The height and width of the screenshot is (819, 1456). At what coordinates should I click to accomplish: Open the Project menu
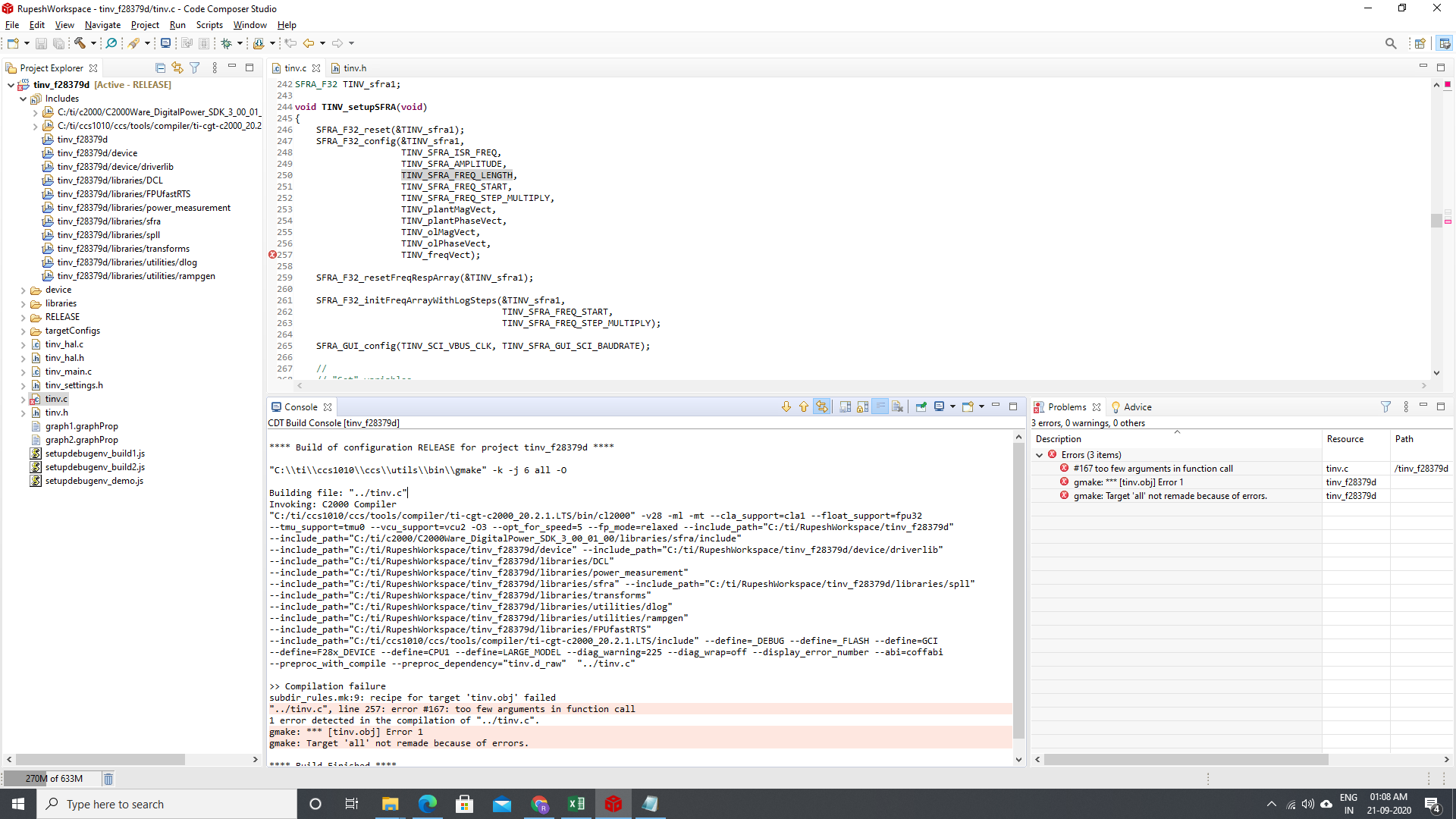click(145, 25)
